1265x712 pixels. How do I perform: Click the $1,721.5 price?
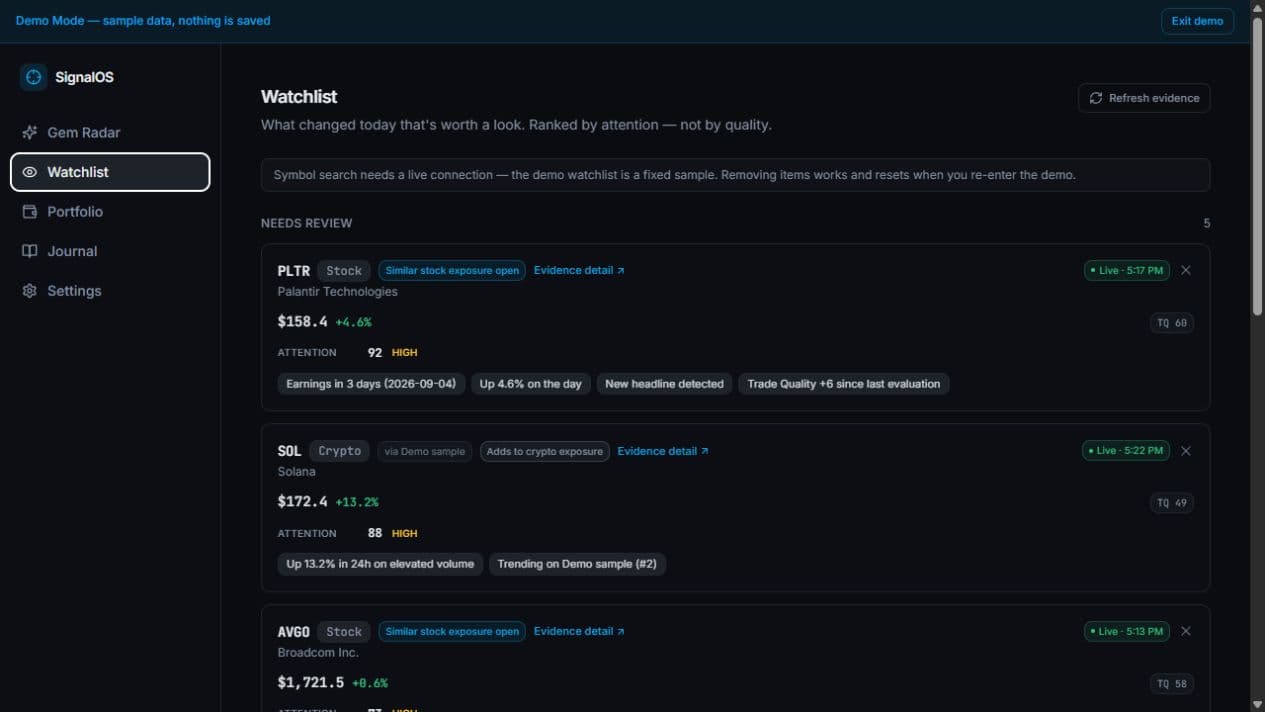311,683
